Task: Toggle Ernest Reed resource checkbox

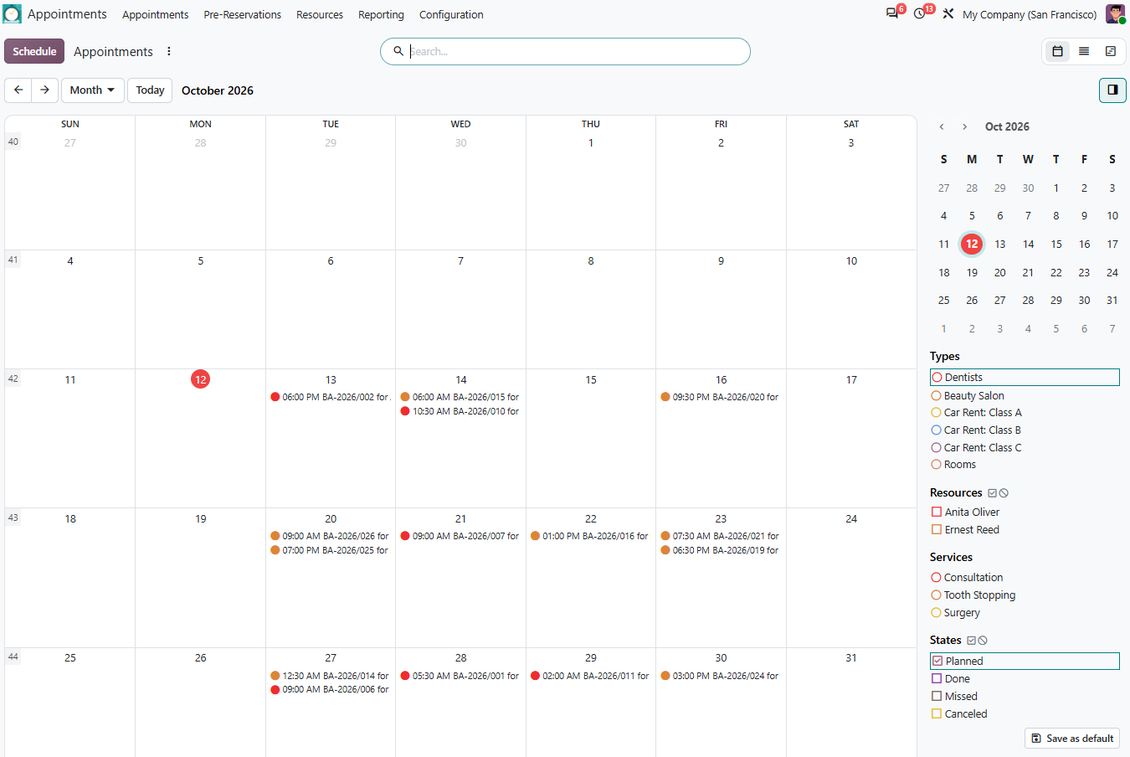Action: click(937, 529)
